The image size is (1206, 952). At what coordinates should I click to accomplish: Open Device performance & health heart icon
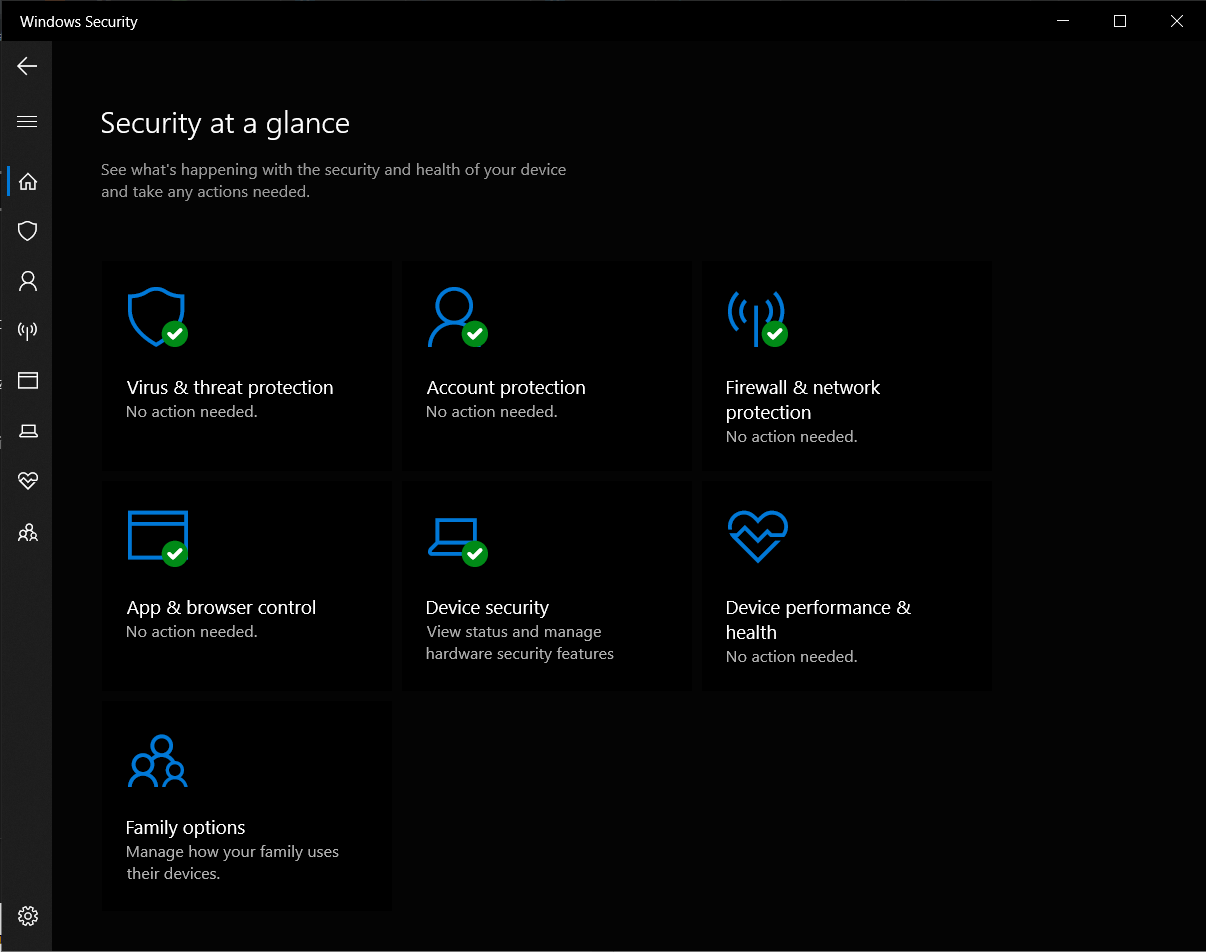[x=27, y=481]
